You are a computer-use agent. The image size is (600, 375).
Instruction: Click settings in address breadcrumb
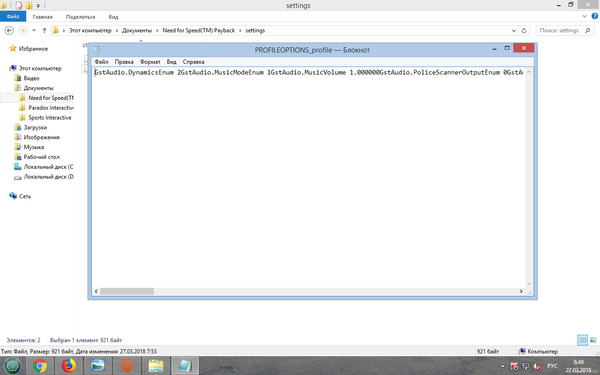(x=255, y=31)
